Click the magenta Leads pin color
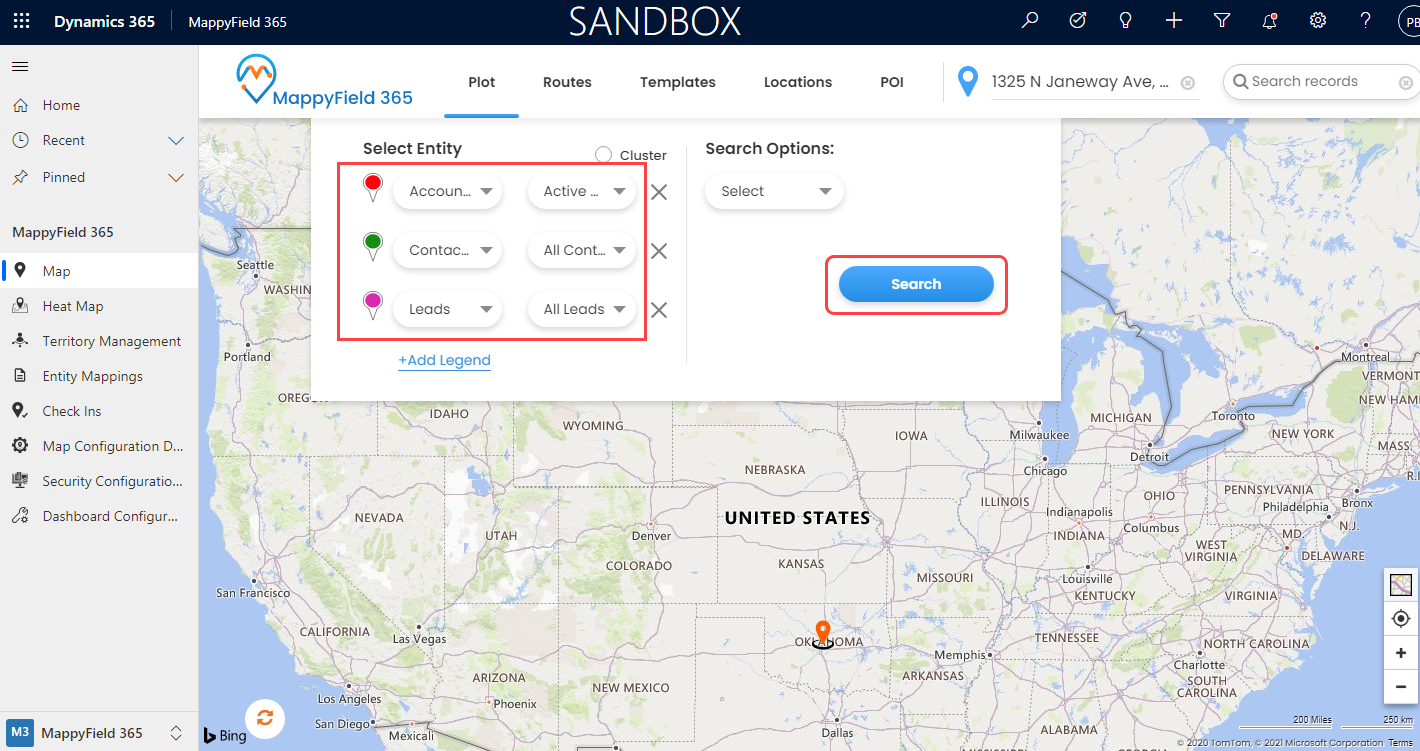This screenshot has width=1420, height=751. [x=373, y=305]
